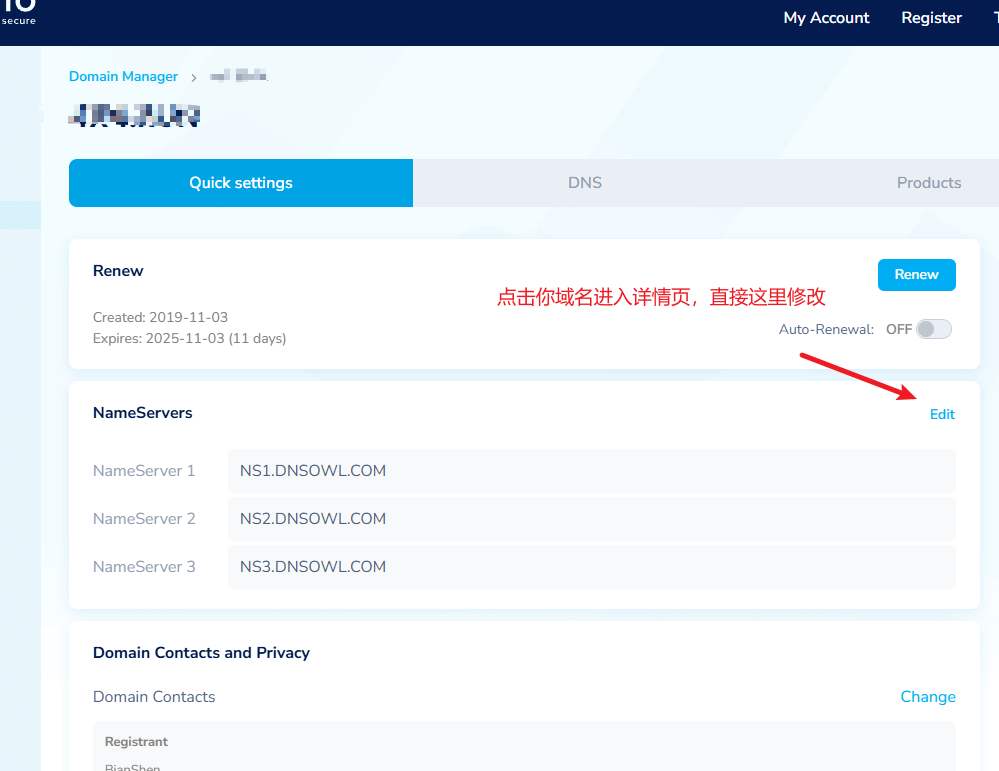Enable the Auto-Renewal toggle switch
Viewport: 999px width, 771px height.
pyautogui.click(x=933, y=329)
